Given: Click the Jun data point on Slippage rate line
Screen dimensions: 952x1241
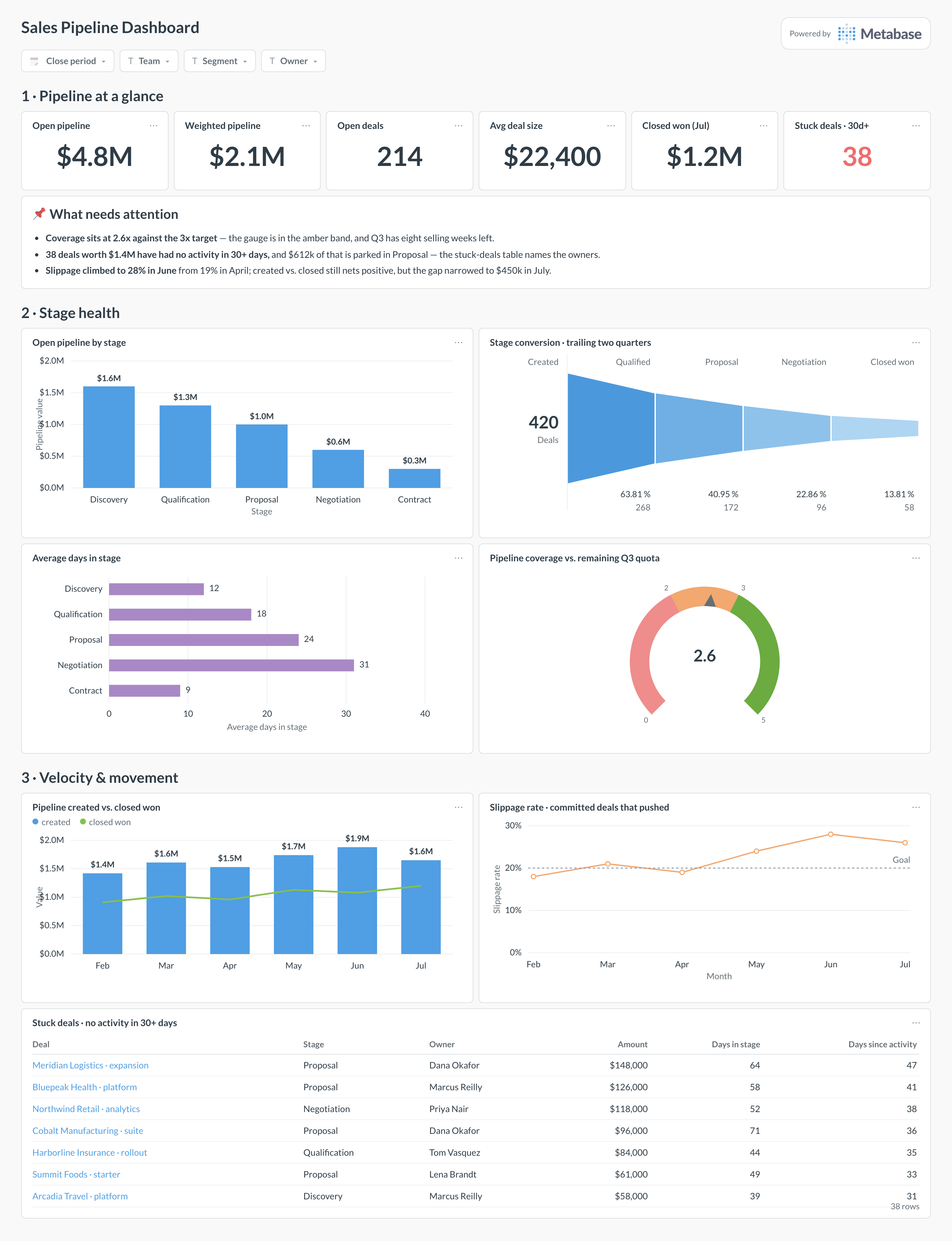Looking at the screenshot, I should (x=831, y=834).
